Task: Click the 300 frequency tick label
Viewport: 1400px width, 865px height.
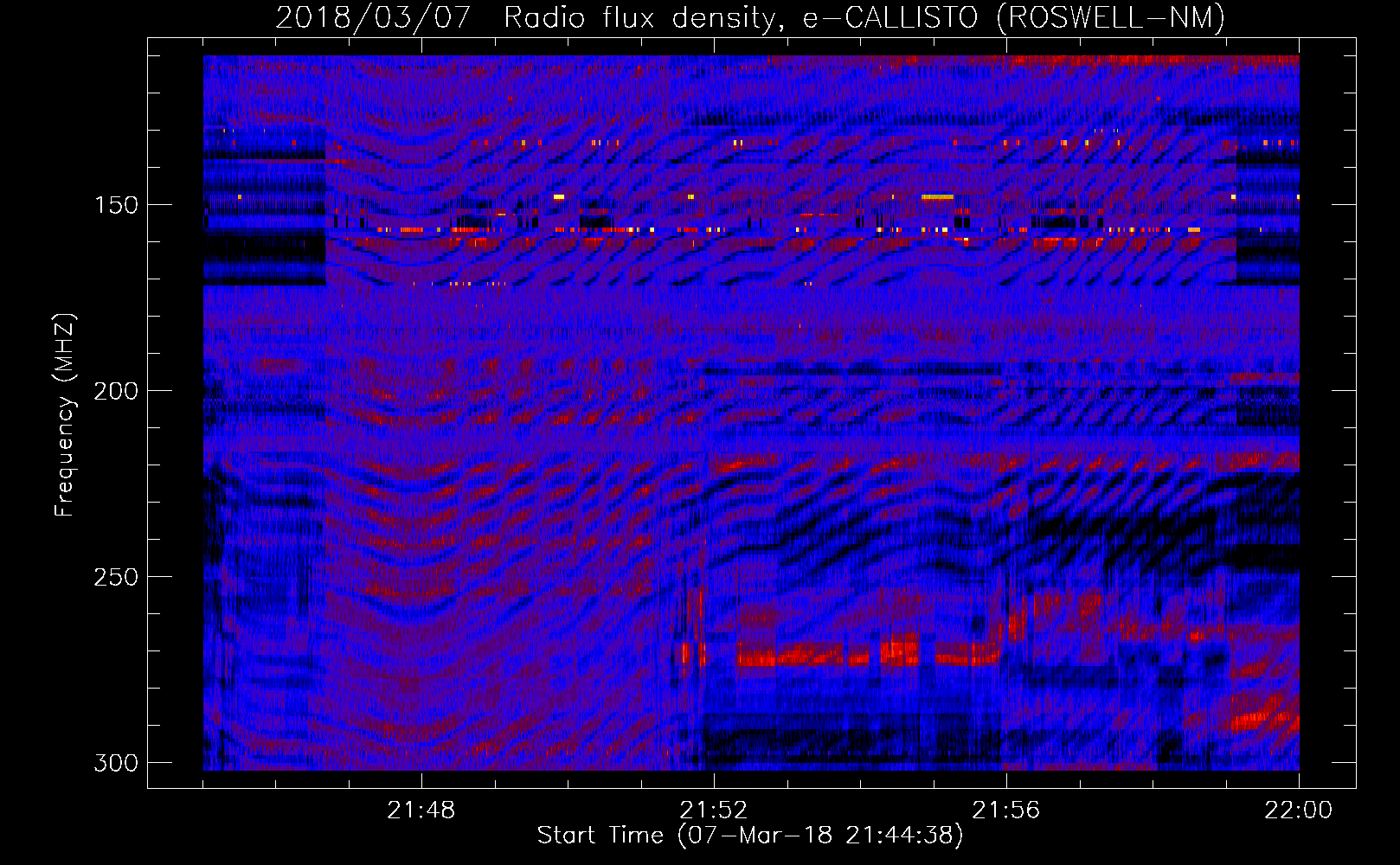Action: click(x=115, y=763)
